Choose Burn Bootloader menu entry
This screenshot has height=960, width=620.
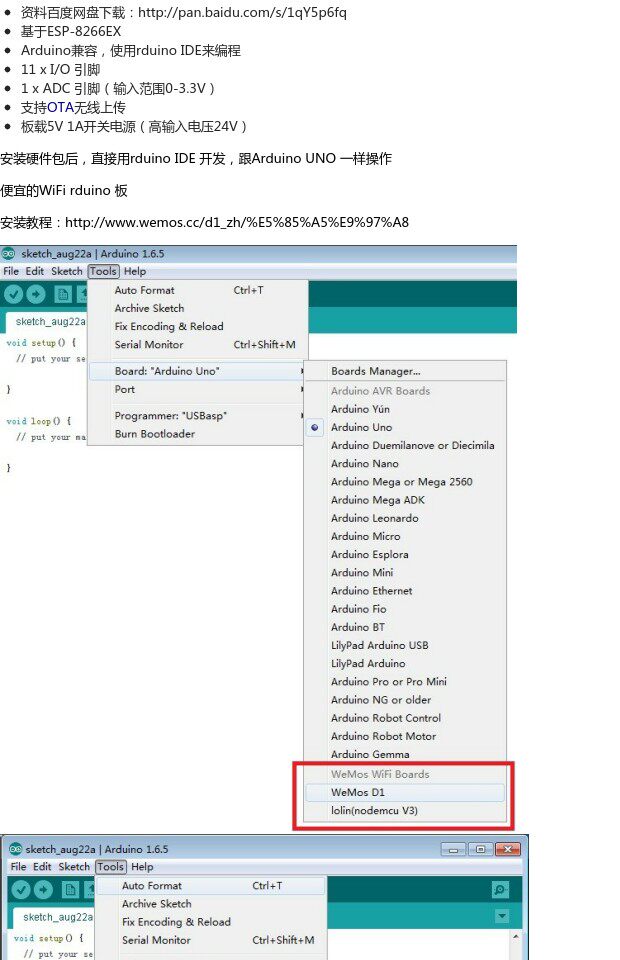tap(197, 434)
